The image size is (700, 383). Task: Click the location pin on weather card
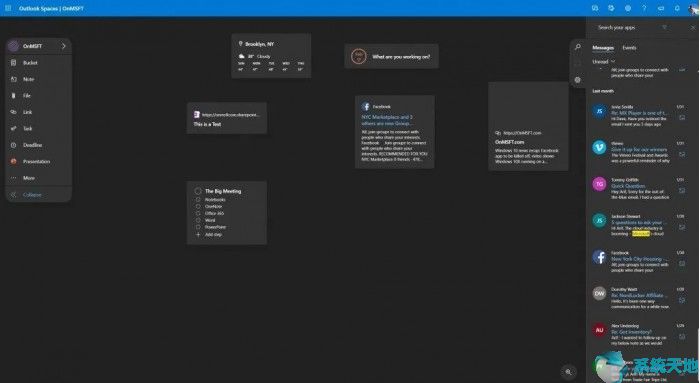(241, 44)
